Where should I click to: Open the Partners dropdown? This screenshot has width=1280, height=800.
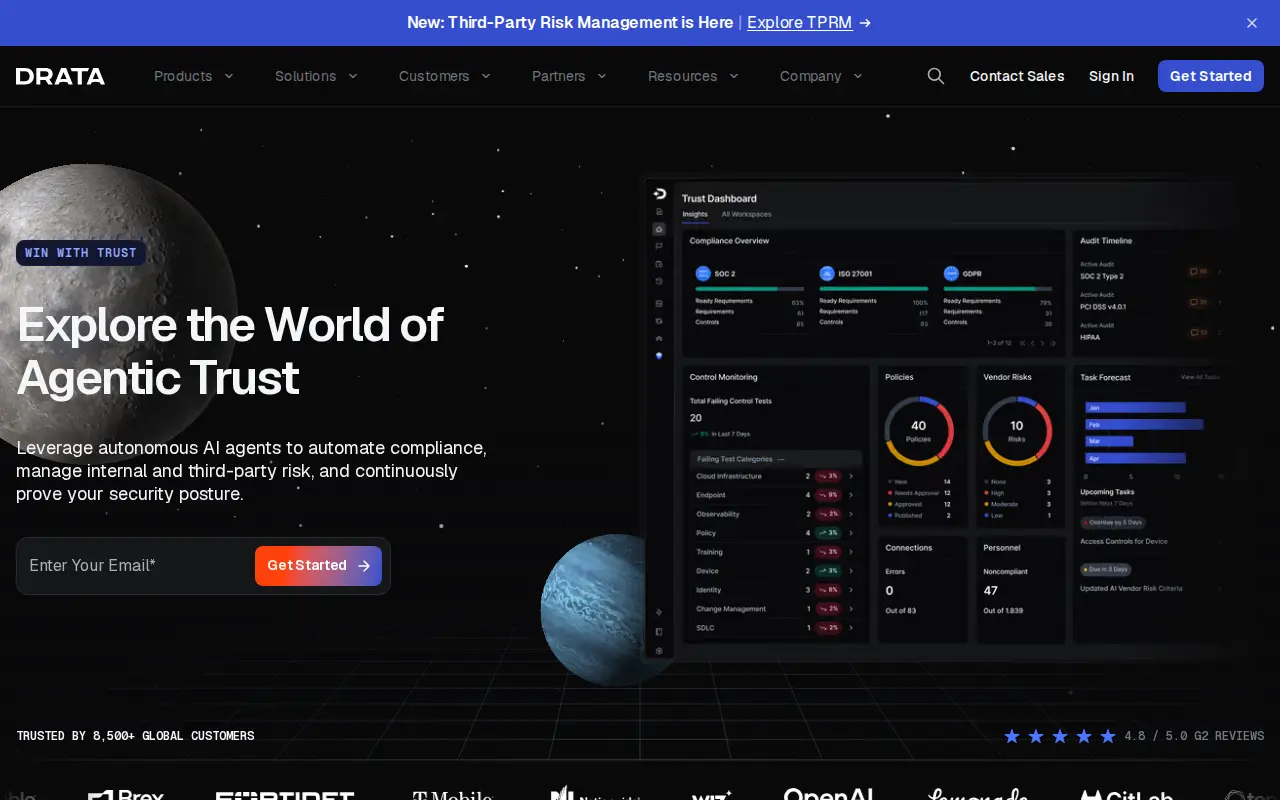click(x=569, y=76)
